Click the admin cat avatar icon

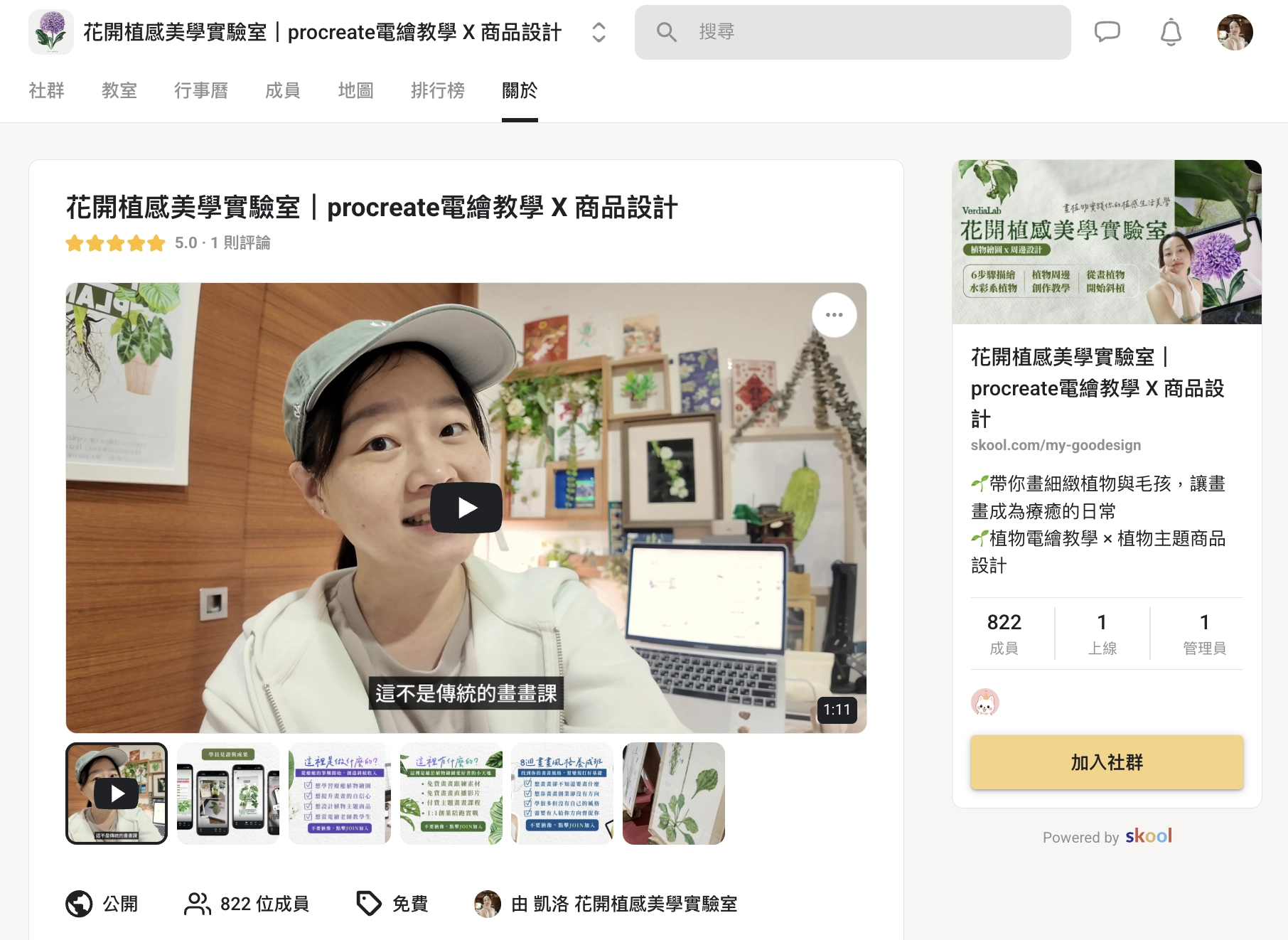(985, 703)
